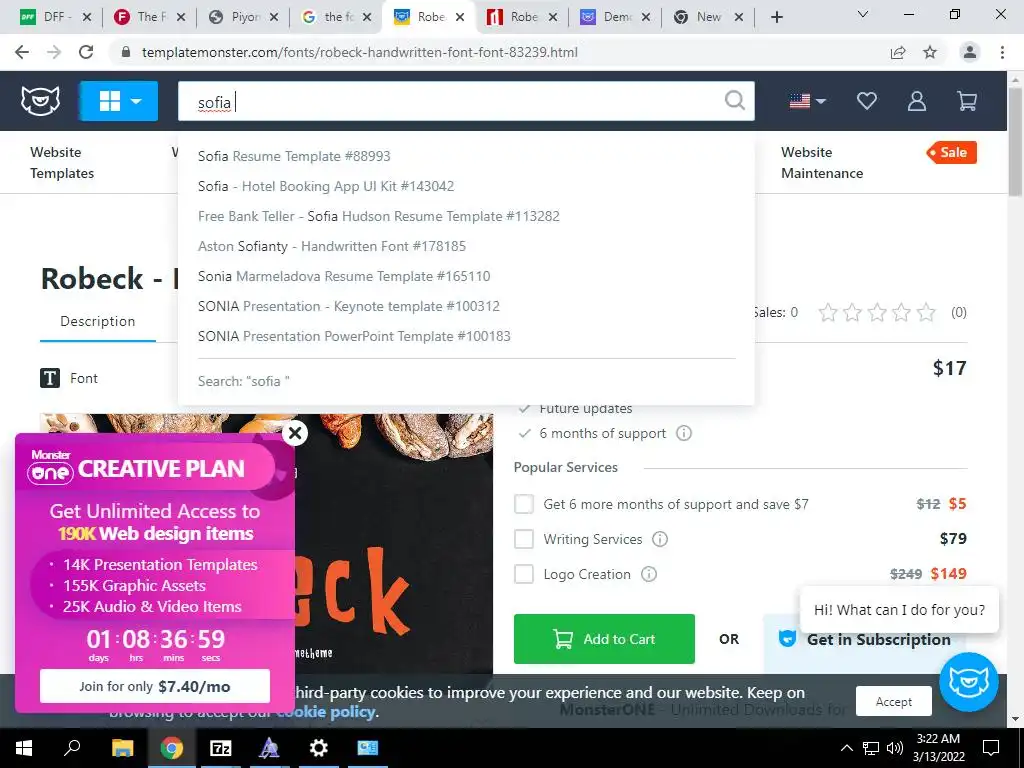Accept the cookies notice
The width and height of the screenshot is (1024, 768).
(893, 701)
